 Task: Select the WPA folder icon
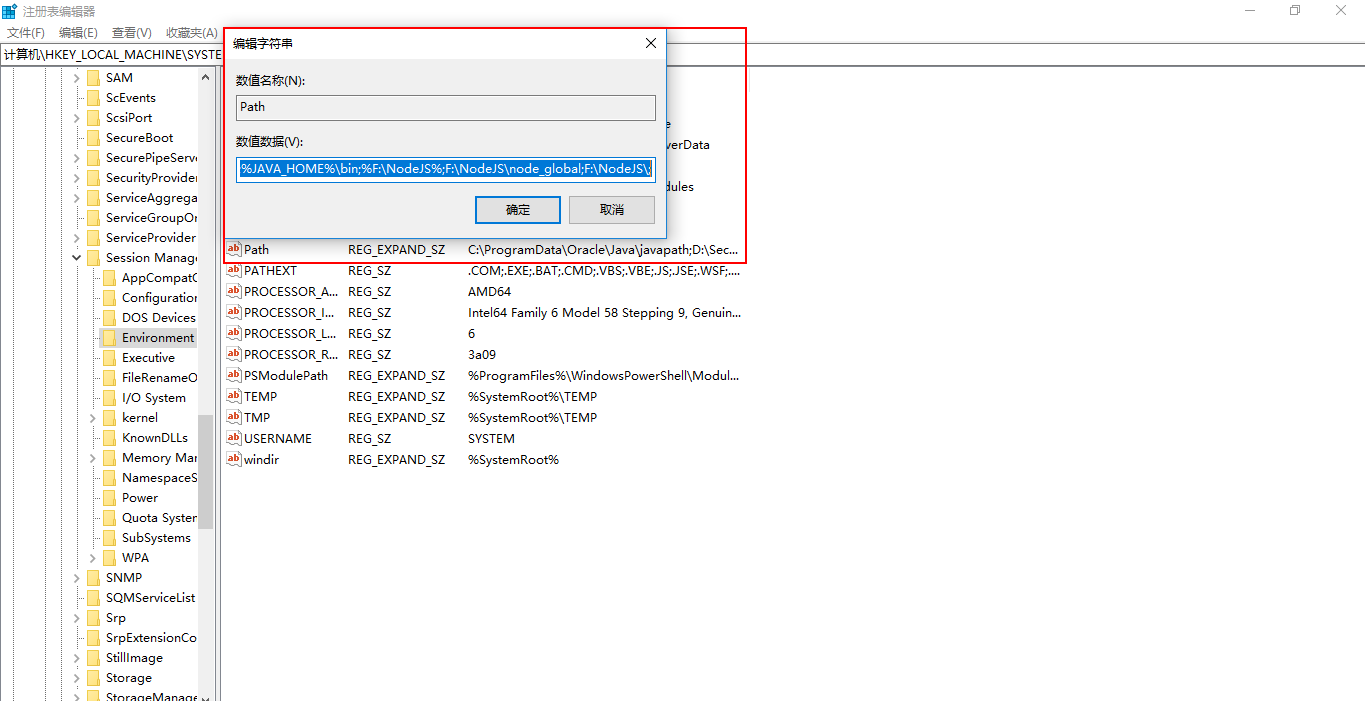point(110,558)
